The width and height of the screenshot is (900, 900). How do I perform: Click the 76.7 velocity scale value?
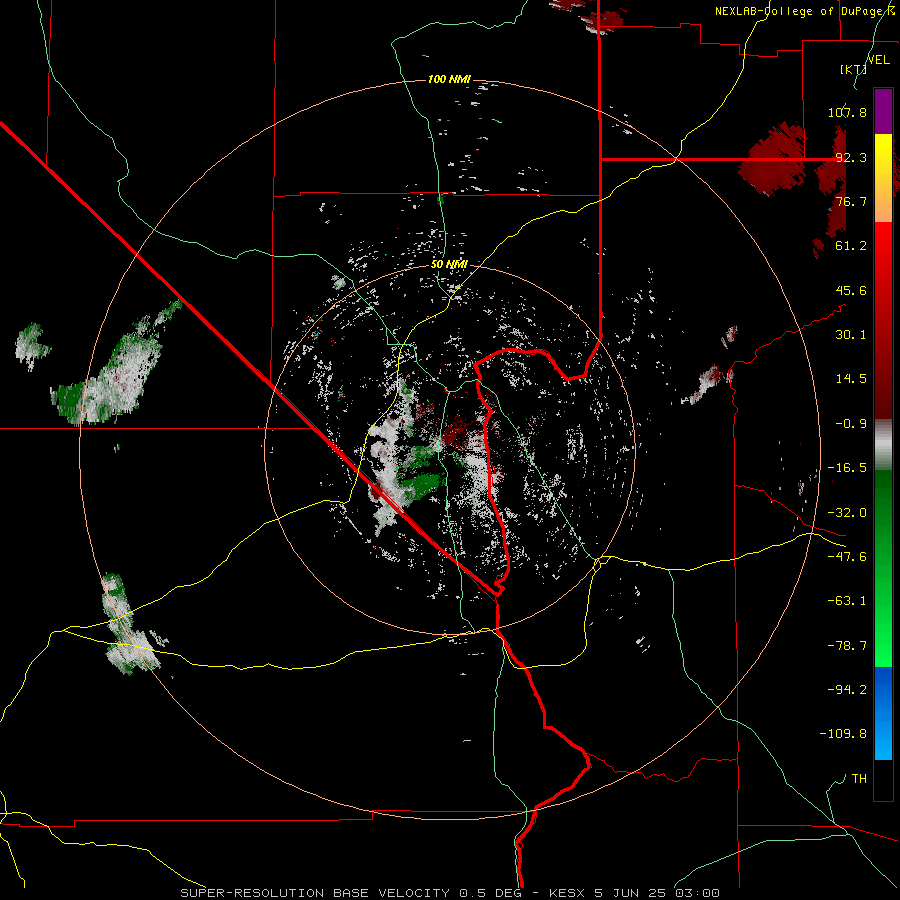[851, 201]
